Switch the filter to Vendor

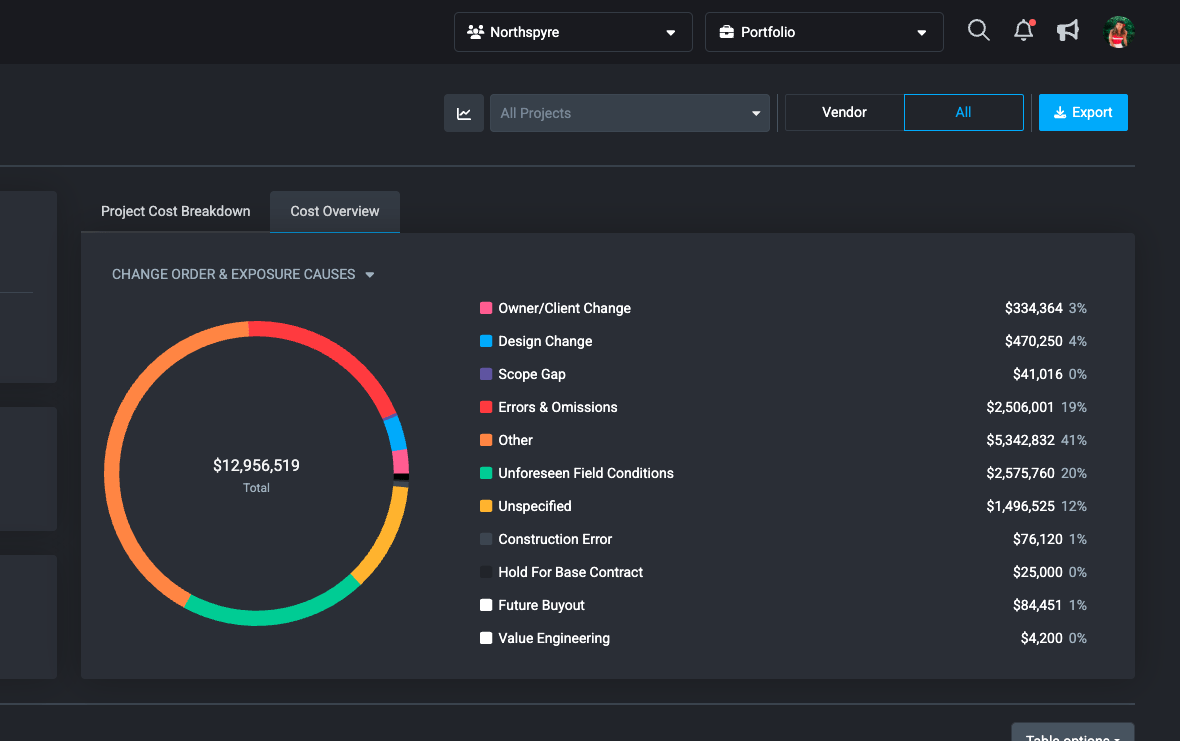[844, 112]
